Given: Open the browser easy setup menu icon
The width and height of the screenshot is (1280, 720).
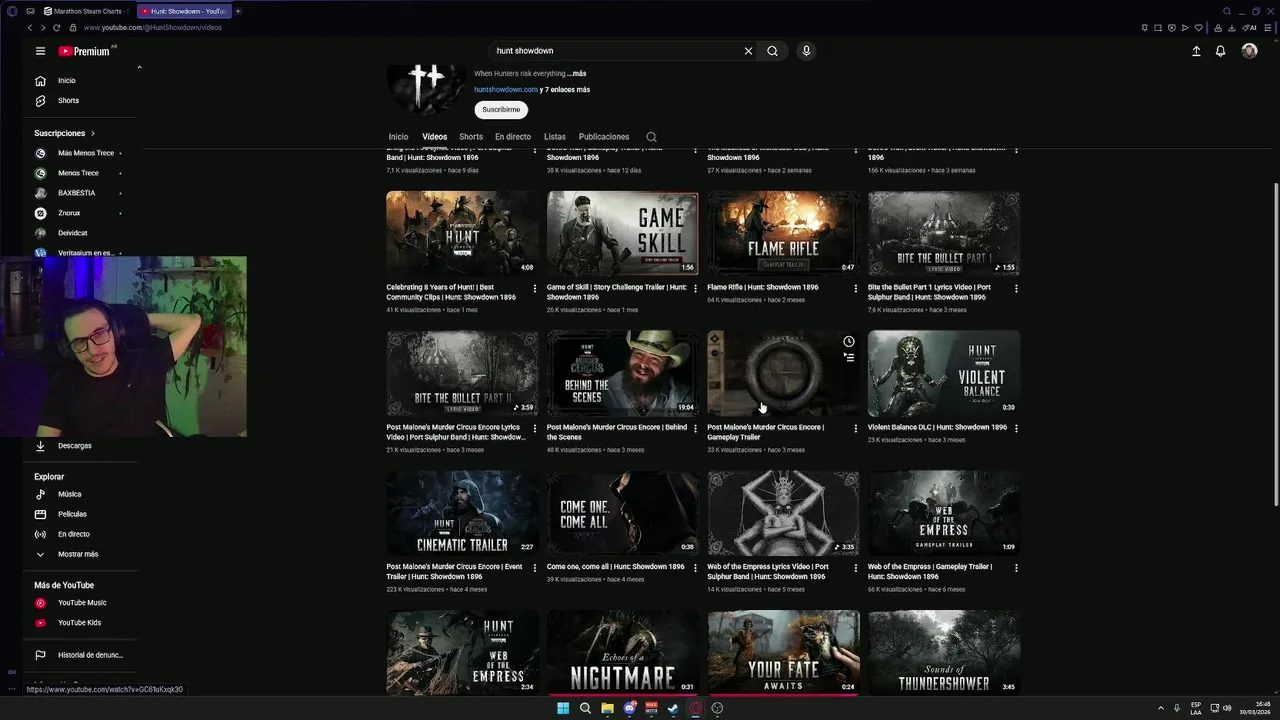Looking at the screenshot, I should click(x=1266, y=27).
